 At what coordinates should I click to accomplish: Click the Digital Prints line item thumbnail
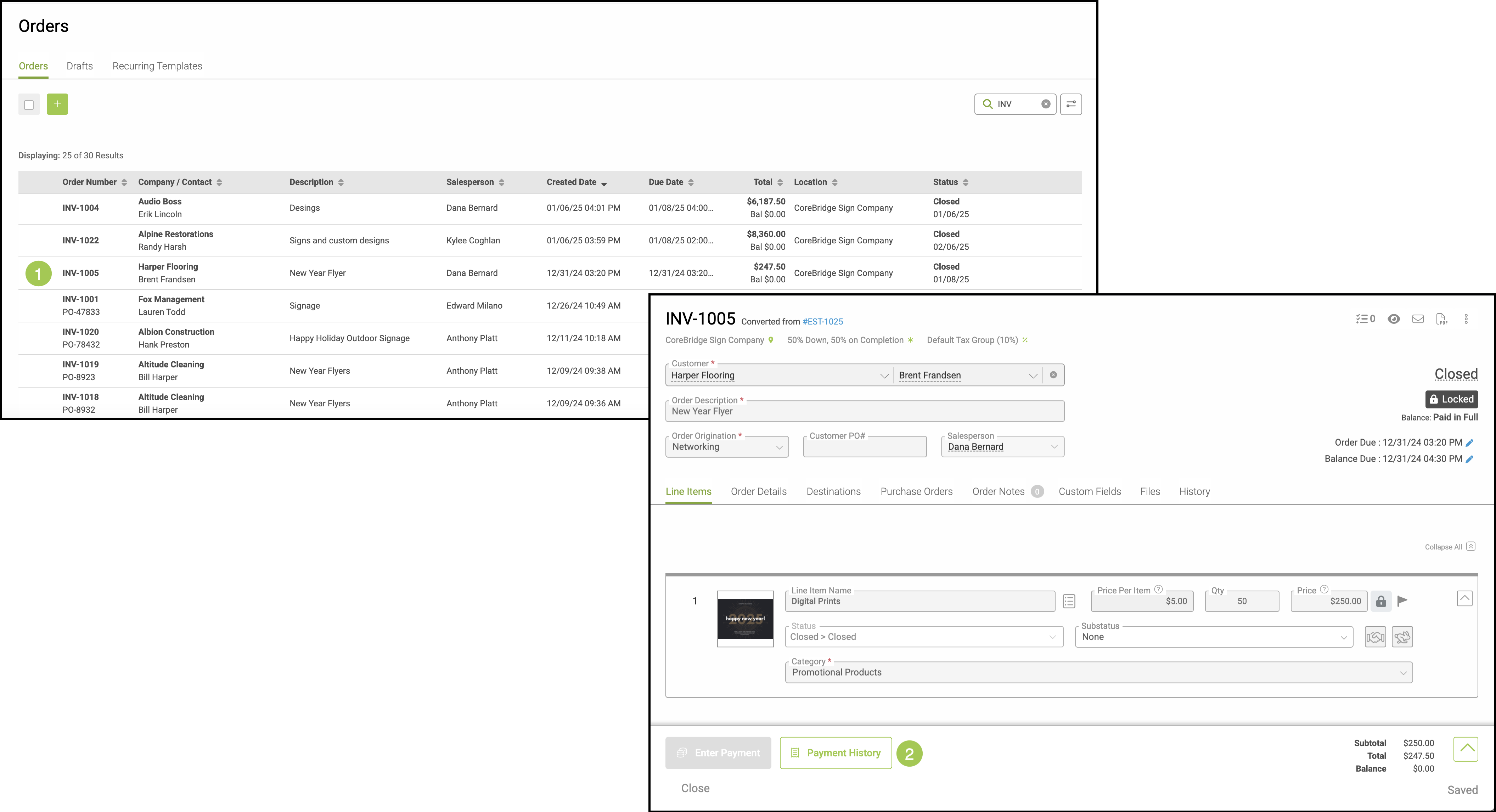click(745, 619)
